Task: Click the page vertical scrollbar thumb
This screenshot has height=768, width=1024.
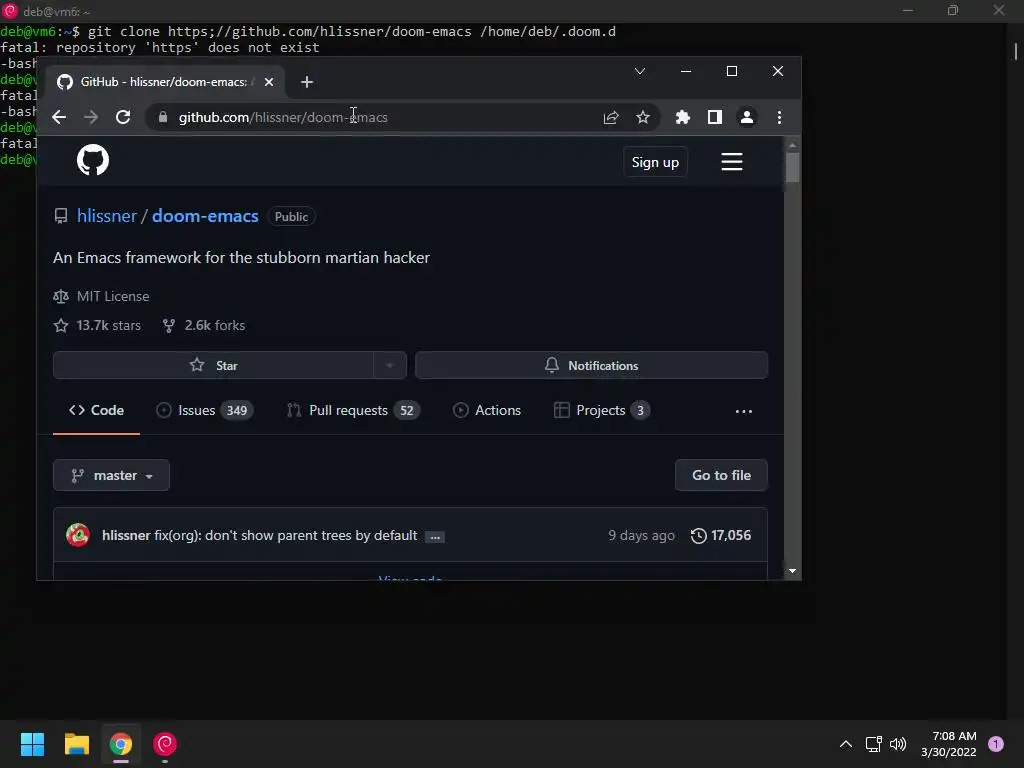Action: (792, 167)
